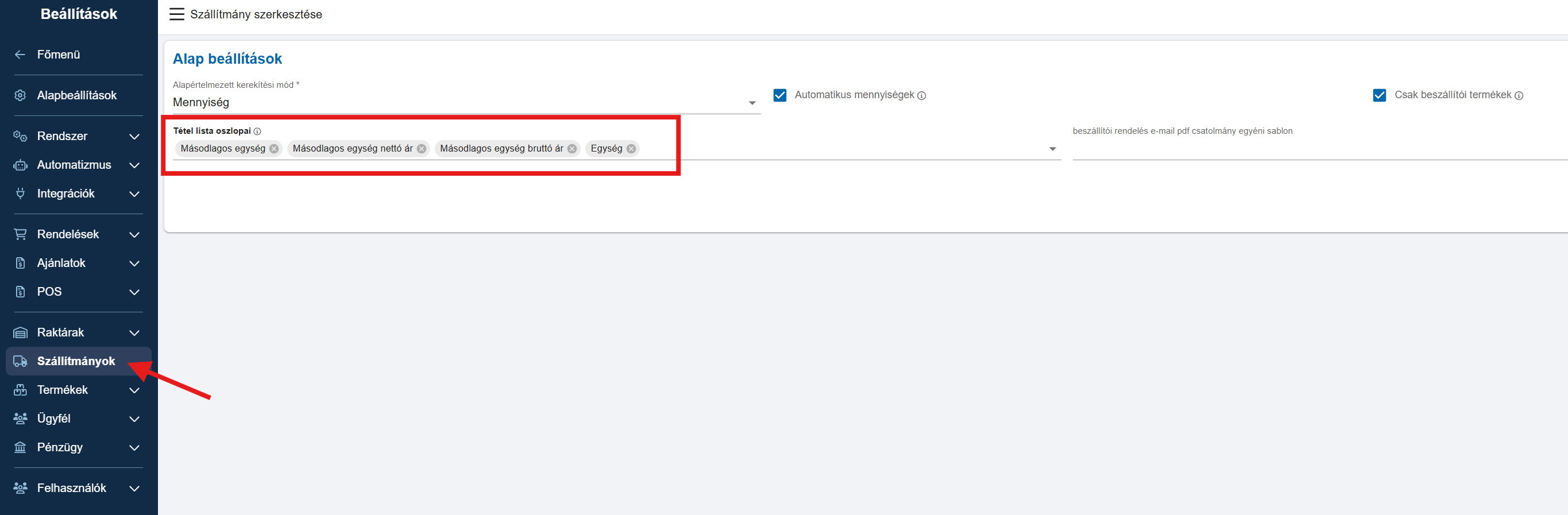1568x515 pixels.
Task: Select the Rendszer sidebar label
Action: [x=62, y=137]
